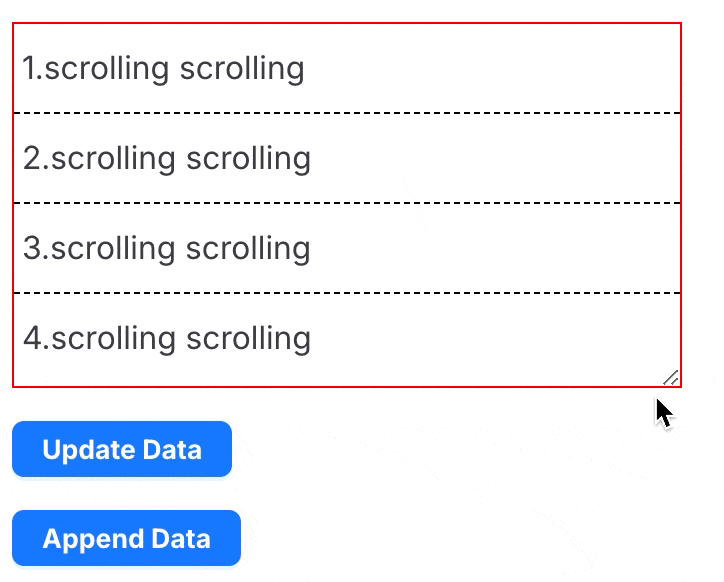The image size is (724, 582).
Task: Click the resize handle at the list's corner
Action: pos(671,377)
